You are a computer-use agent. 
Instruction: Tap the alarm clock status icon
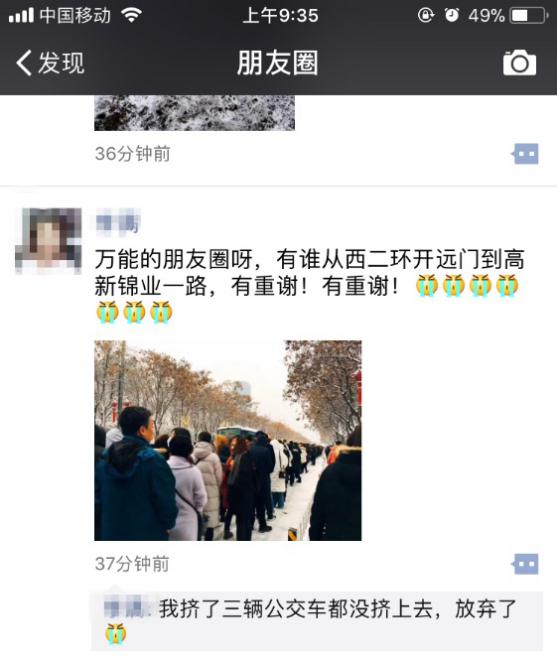click(451, 16)
